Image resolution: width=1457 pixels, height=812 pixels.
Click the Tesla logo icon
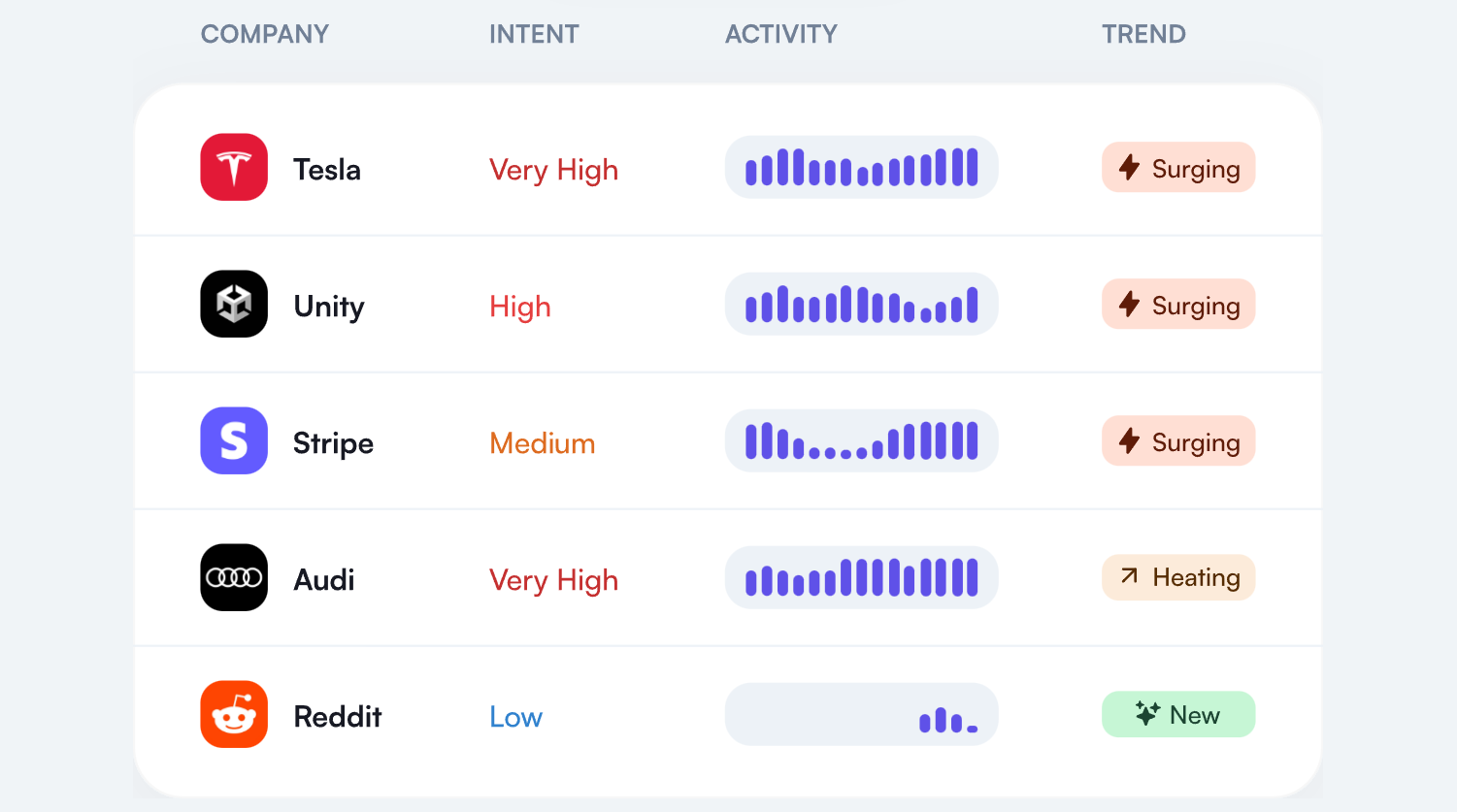click(234, 167)
